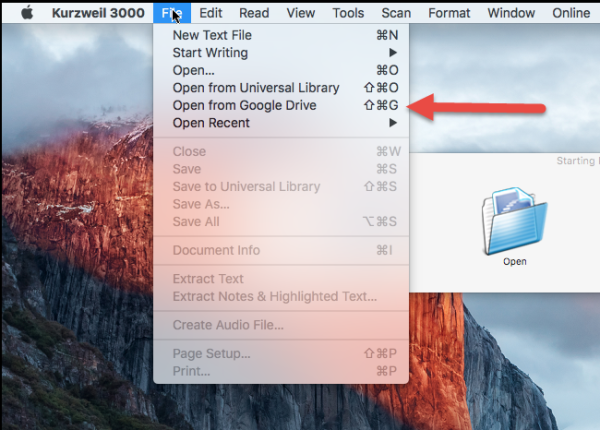Click the Page Setup... entry

pos(281,353)
